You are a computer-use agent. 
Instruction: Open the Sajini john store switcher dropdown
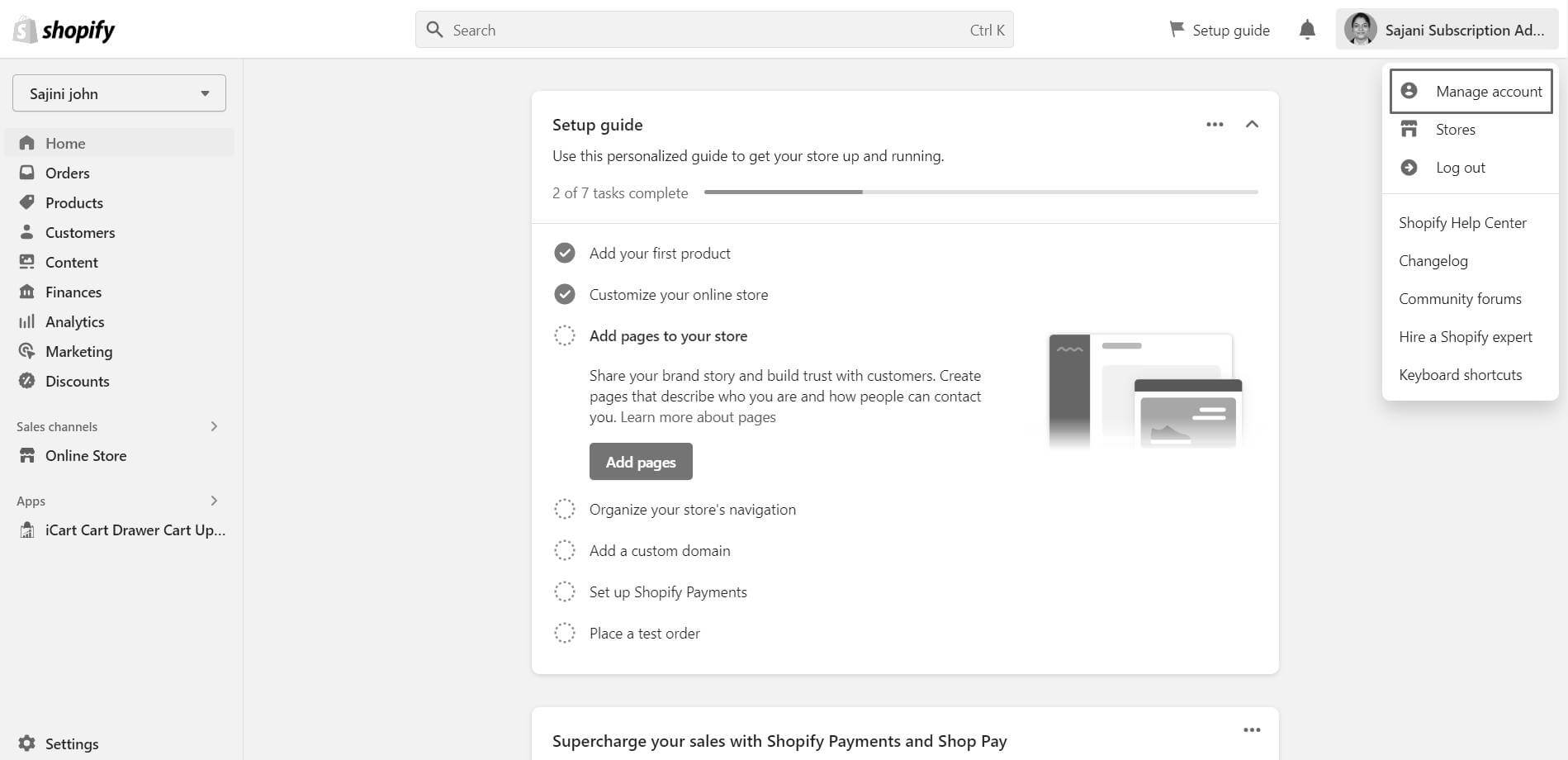point(118,93)
